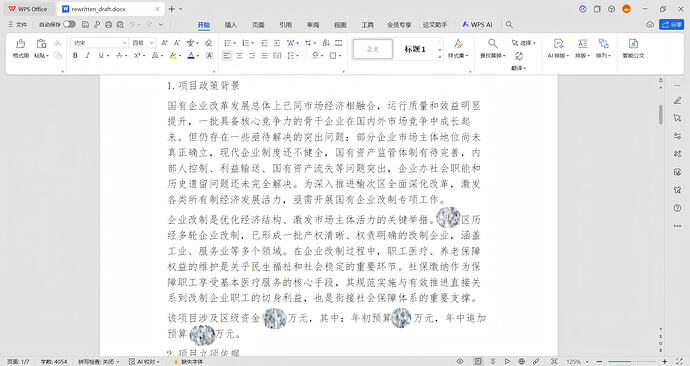The height and width of the screenshot is (366, 690).
Task: Select the 正文 style thumbnail
Action: click(373, 49)
